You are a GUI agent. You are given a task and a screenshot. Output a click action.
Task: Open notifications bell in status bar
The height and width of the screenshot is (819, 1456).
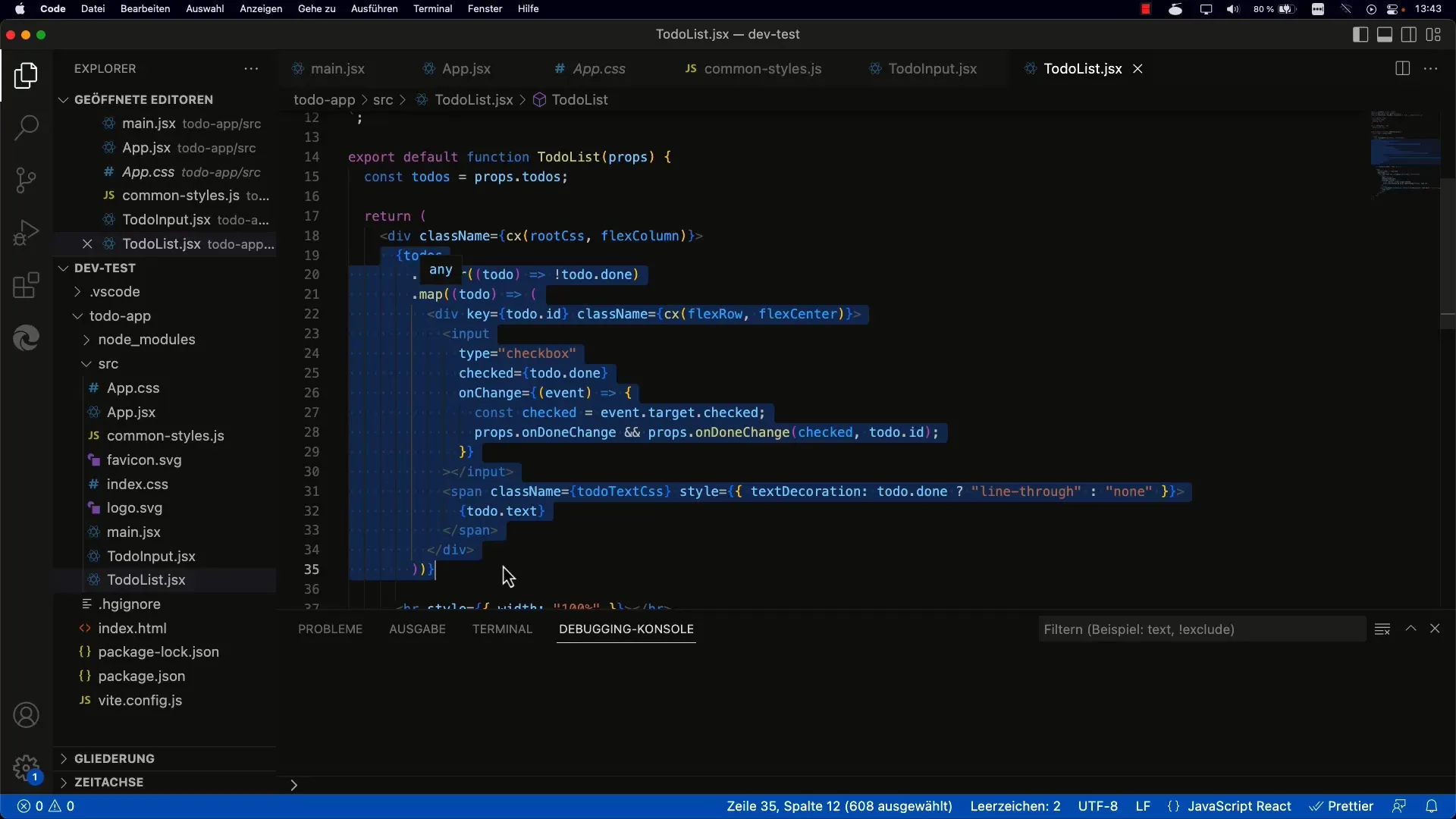coord(1432,806)
